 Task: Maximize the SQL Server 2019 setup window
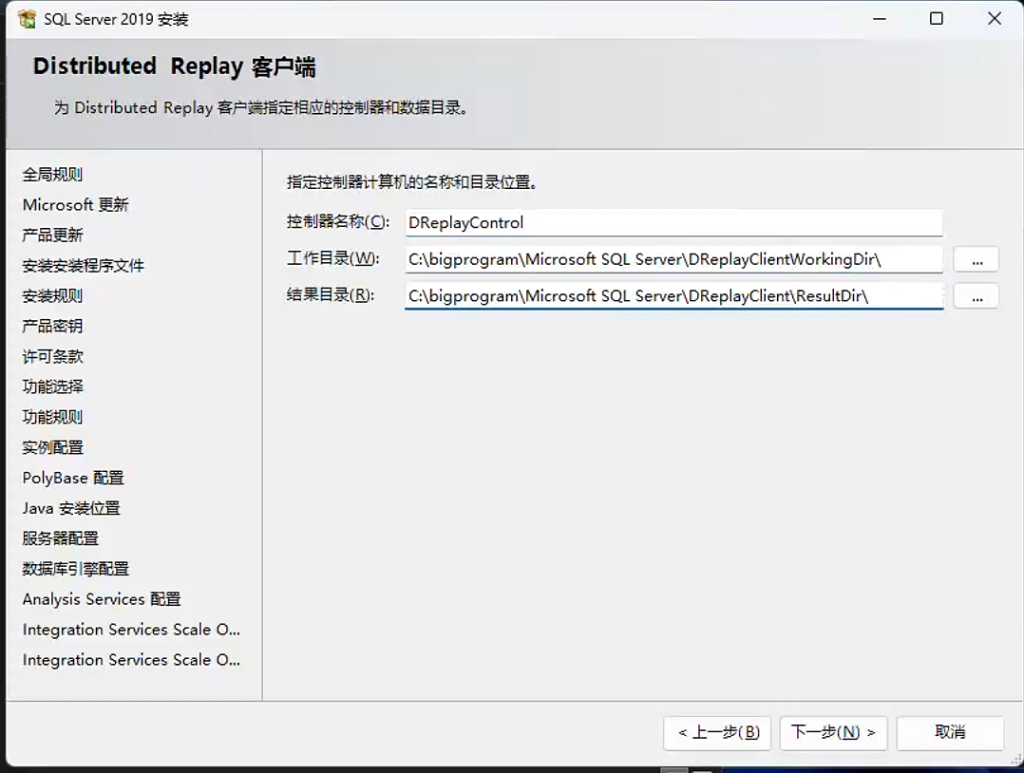[936, 19]
